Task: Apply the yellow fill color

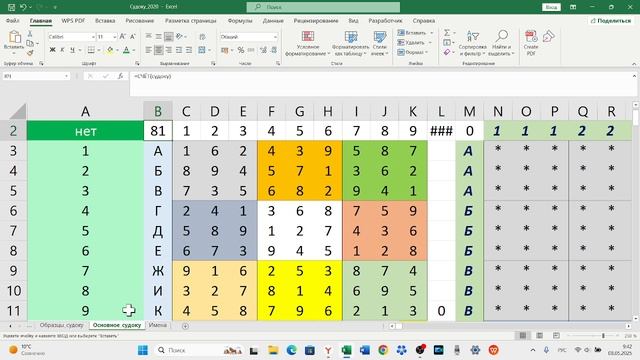Action: [x=109, y=50]
